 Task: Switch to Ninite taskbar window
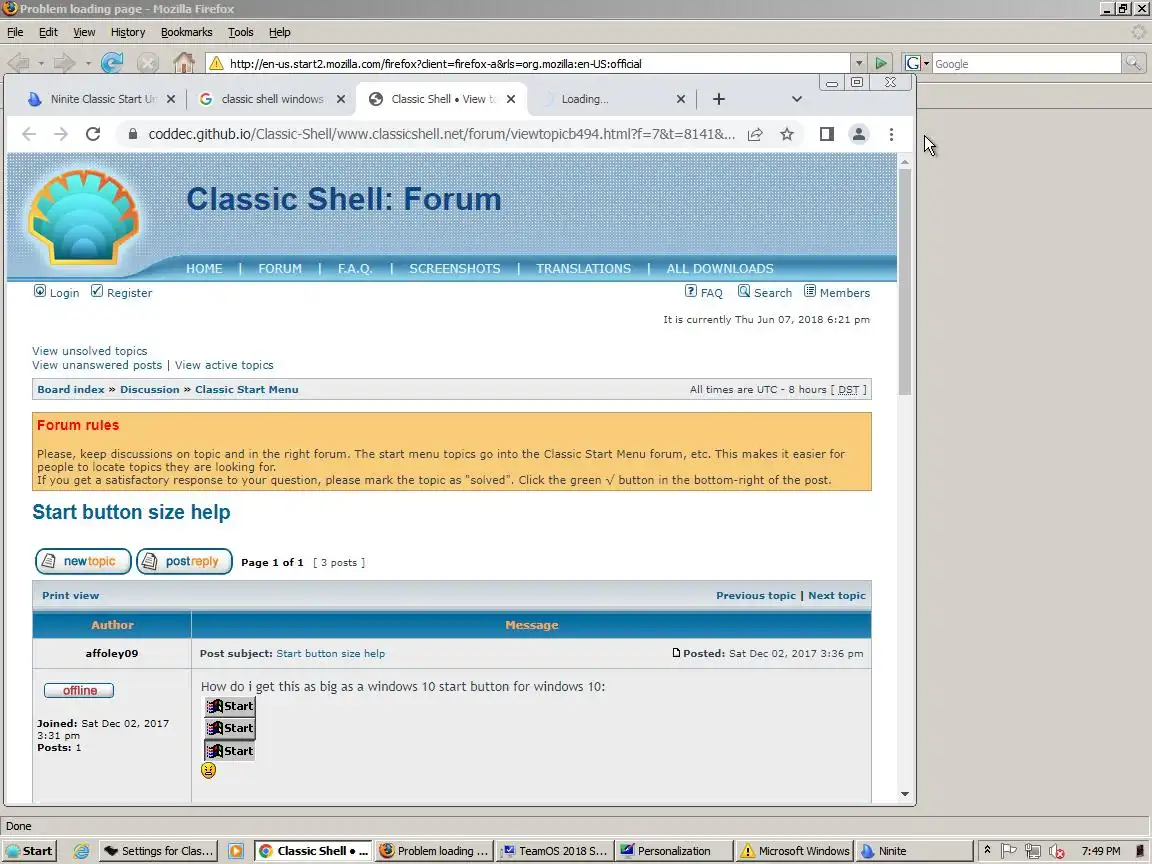point(914,851)
